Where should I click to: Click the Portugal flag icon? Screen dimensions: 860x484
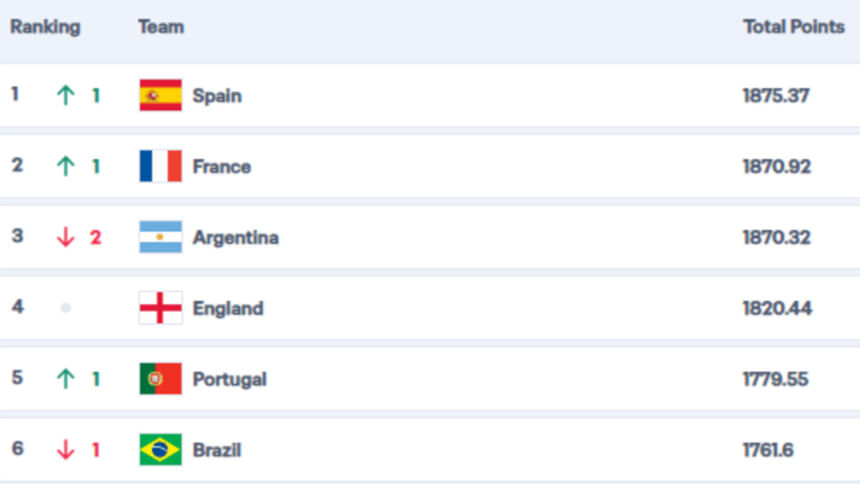point(160,379)
